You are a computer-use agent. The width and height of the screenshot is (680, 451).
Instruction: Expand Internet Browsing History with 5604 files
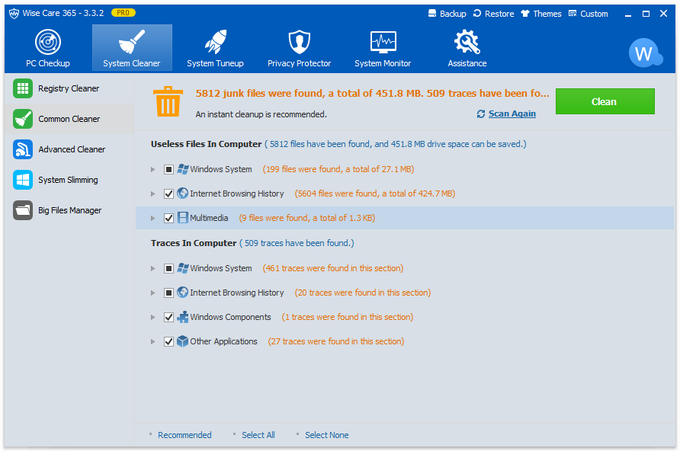tap(153, 194)
